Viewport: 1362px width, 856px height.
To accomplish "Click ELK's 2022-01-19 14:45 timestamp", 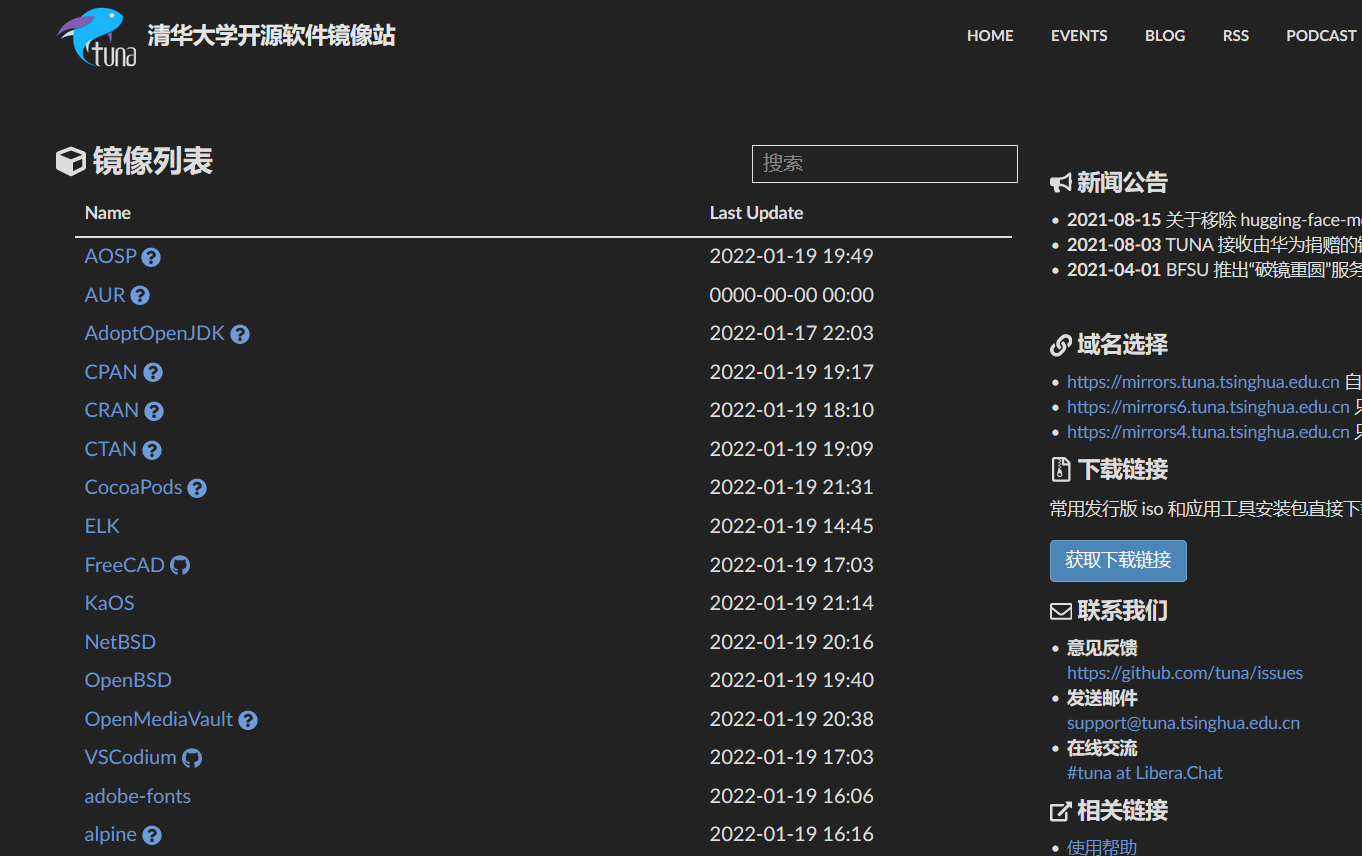I will click(792, 526).
